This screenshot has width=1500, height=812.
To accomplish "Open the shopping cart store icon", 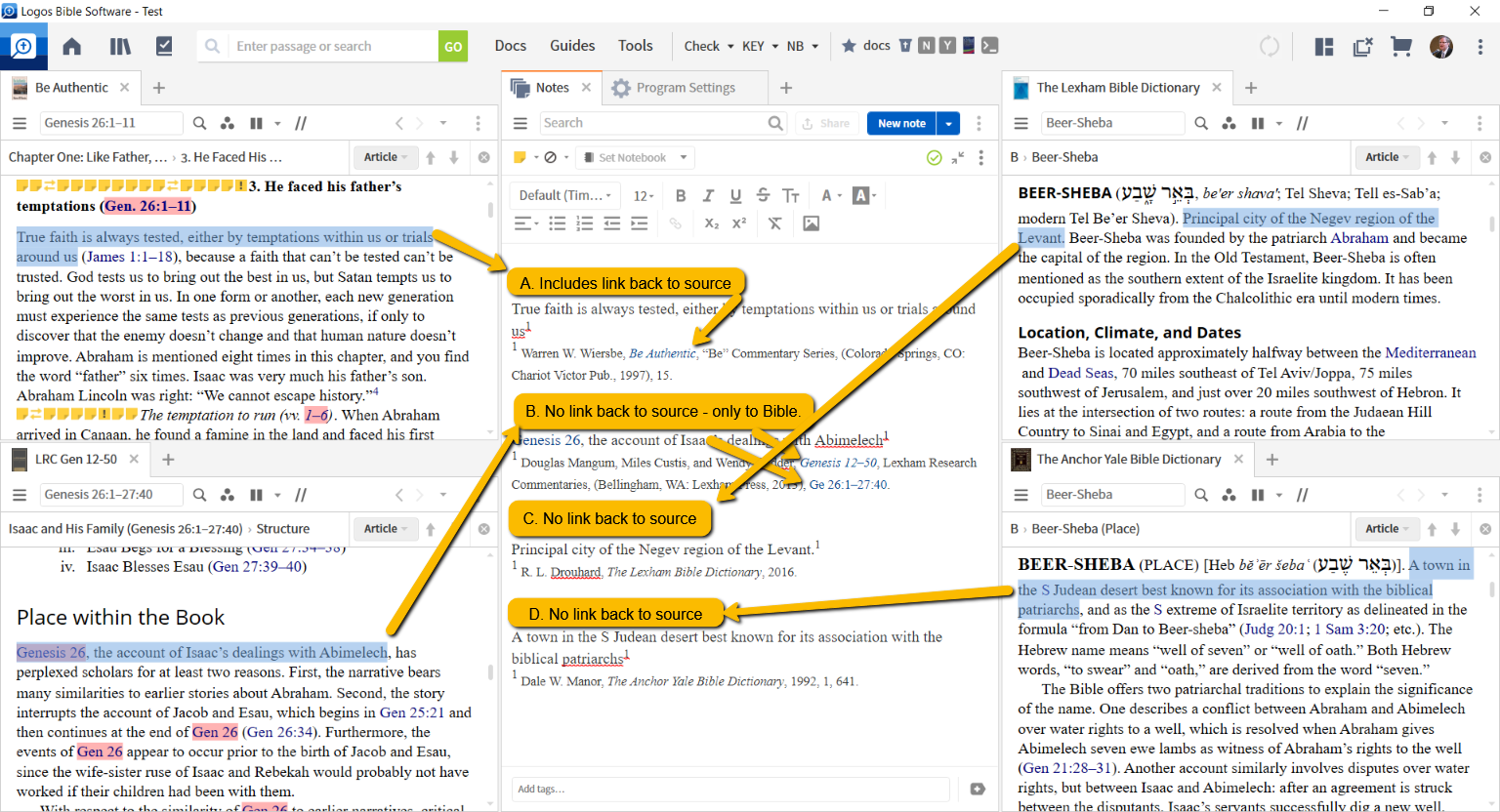I will [x=1401, y=46].
